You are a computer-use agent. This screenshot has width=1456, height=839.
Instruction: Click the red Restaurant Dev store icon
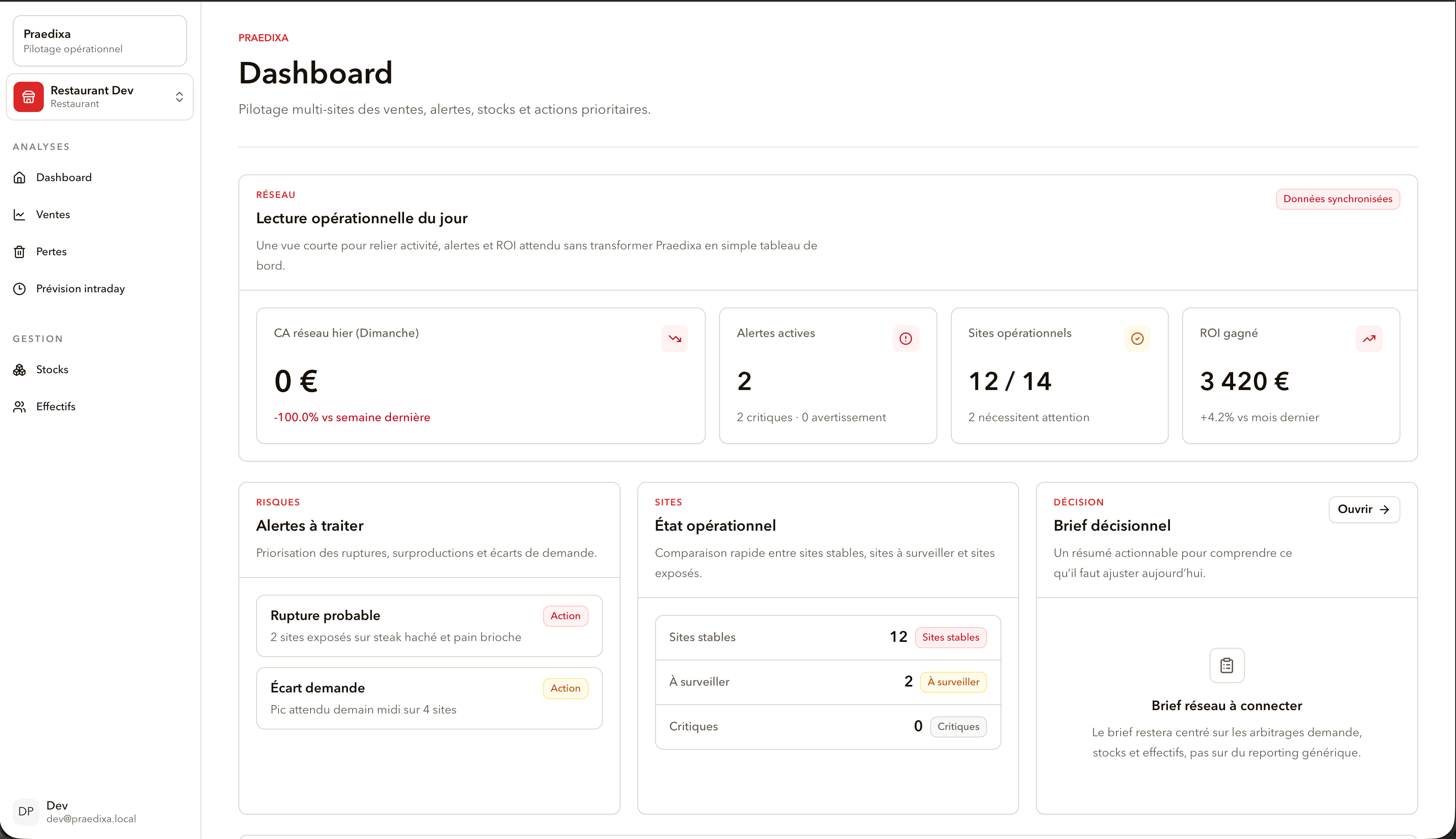tap(28, 97)
